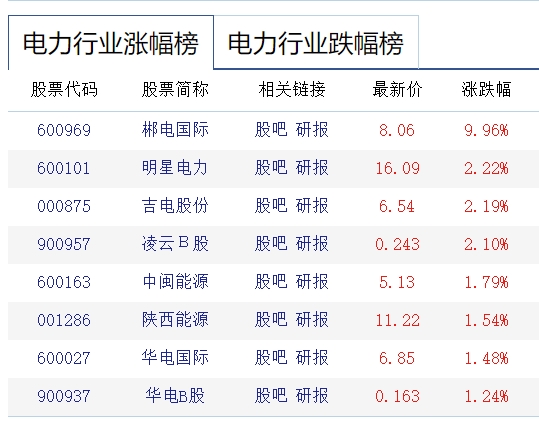Viewport: 539px width, 425px height.
Task: Open 股吧 for 吉电股份
Action: 271,206
